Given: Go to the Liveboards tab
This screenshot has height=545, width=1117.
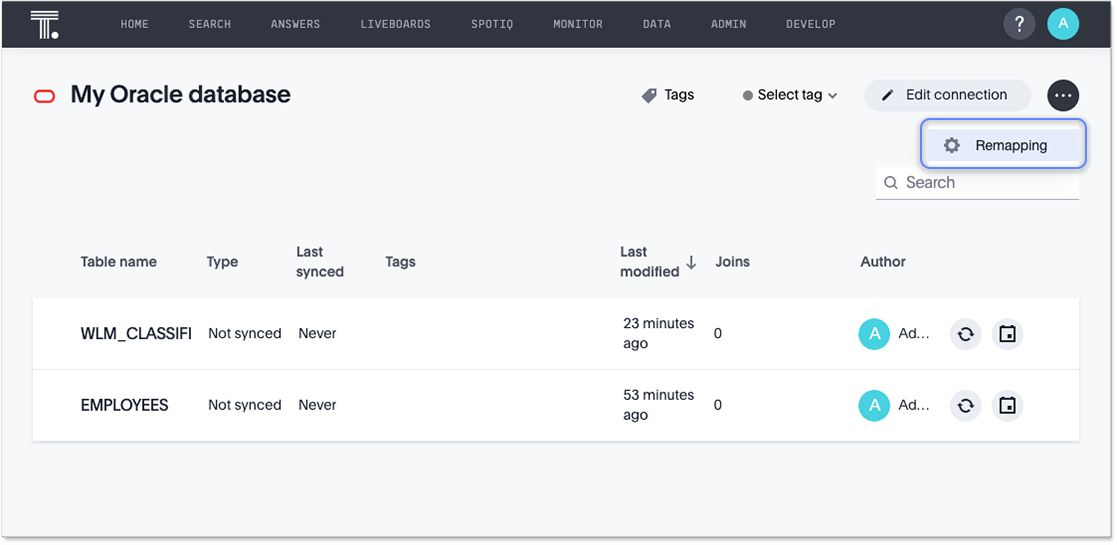Looking at the screenshot, I should click(395, 24).
